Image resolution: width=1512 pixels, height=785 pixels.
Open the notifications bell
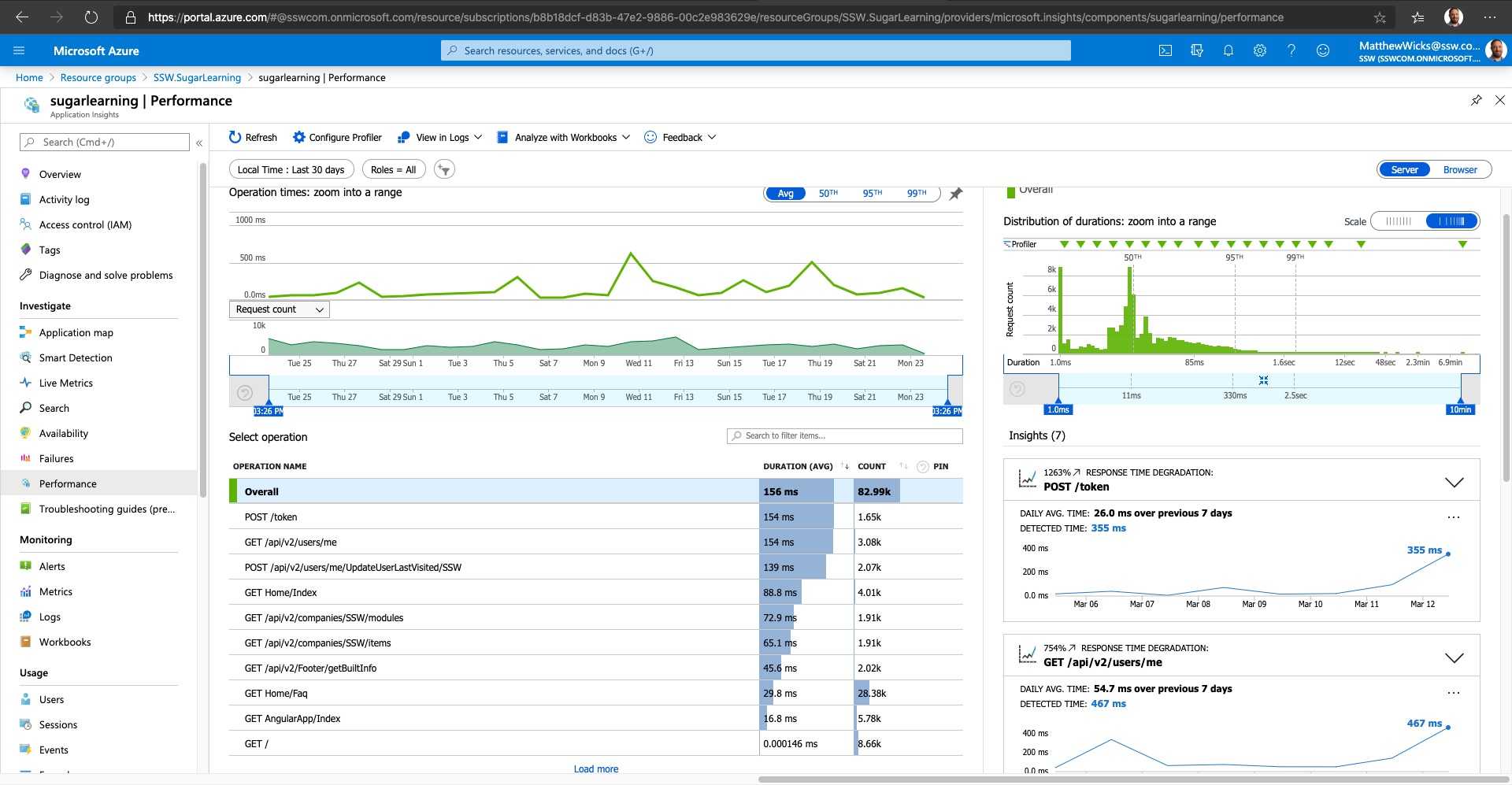(x=1228, y=50)
